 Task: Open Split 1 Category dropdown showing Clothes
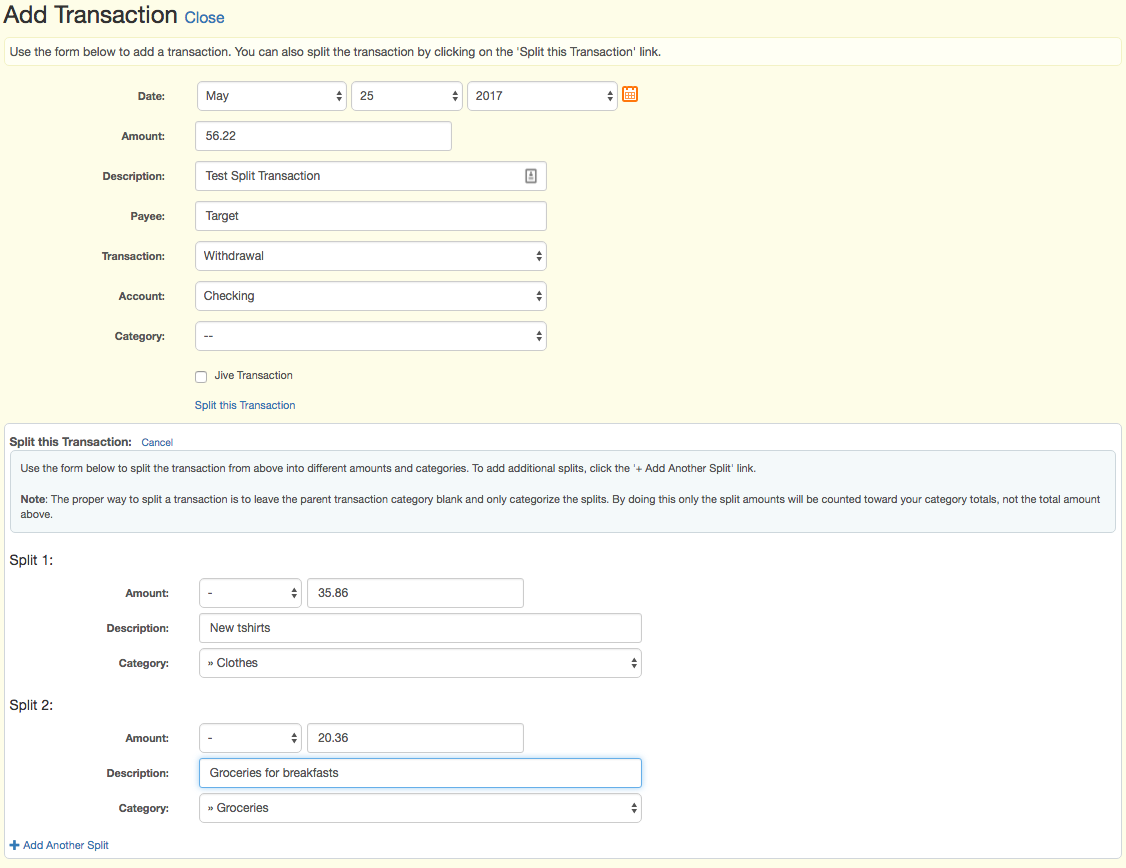click(420, 663)
